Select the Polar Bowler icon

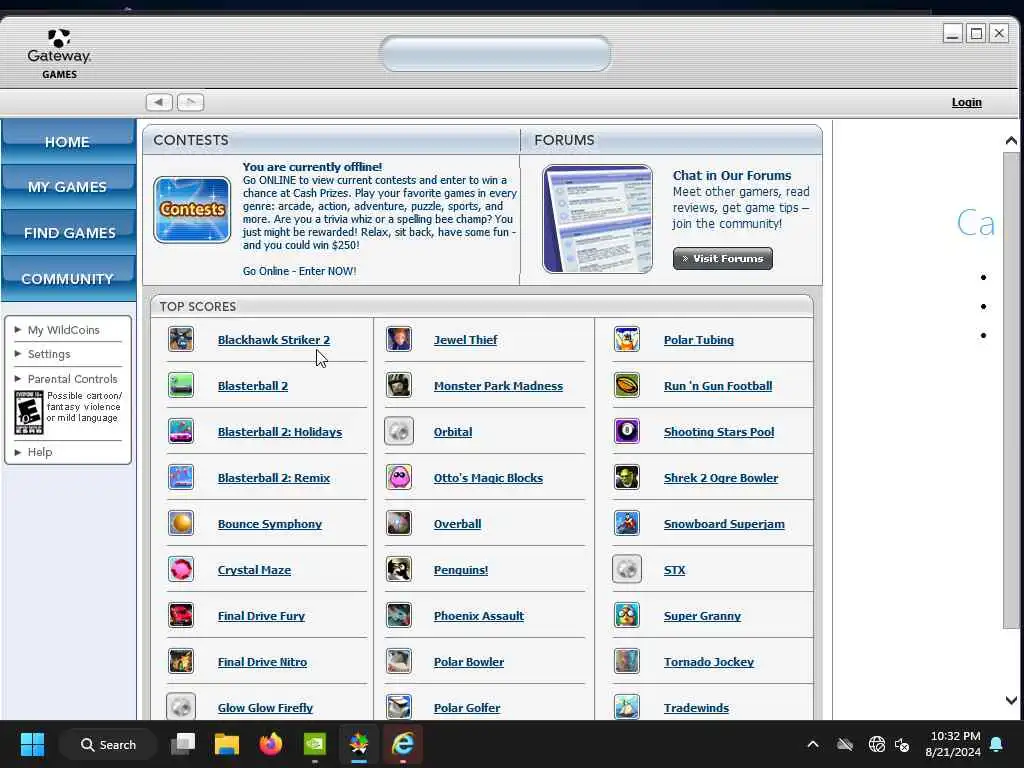tap(398, 662)
